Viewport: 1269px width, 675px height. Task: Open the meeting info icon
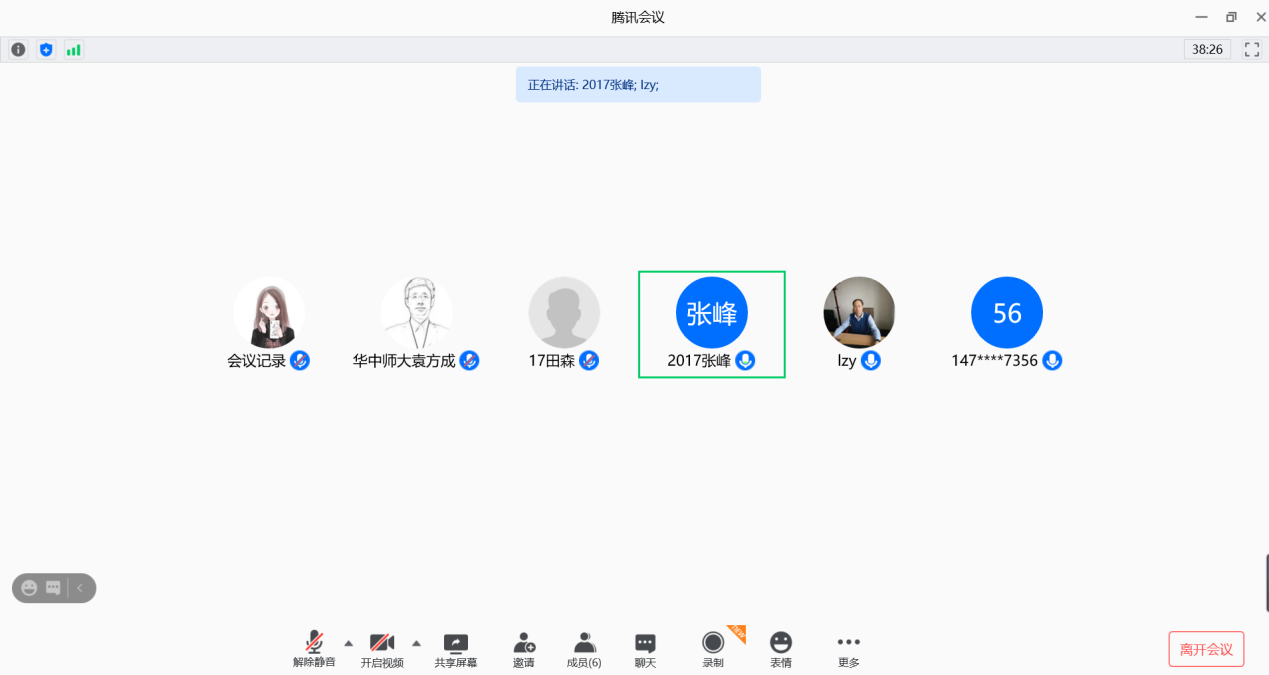[18, 49]
